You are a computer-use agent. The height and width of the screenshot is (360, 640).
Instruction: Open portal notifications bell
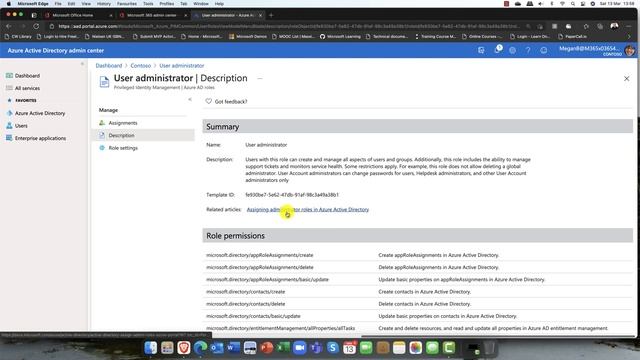coord(497,50)
